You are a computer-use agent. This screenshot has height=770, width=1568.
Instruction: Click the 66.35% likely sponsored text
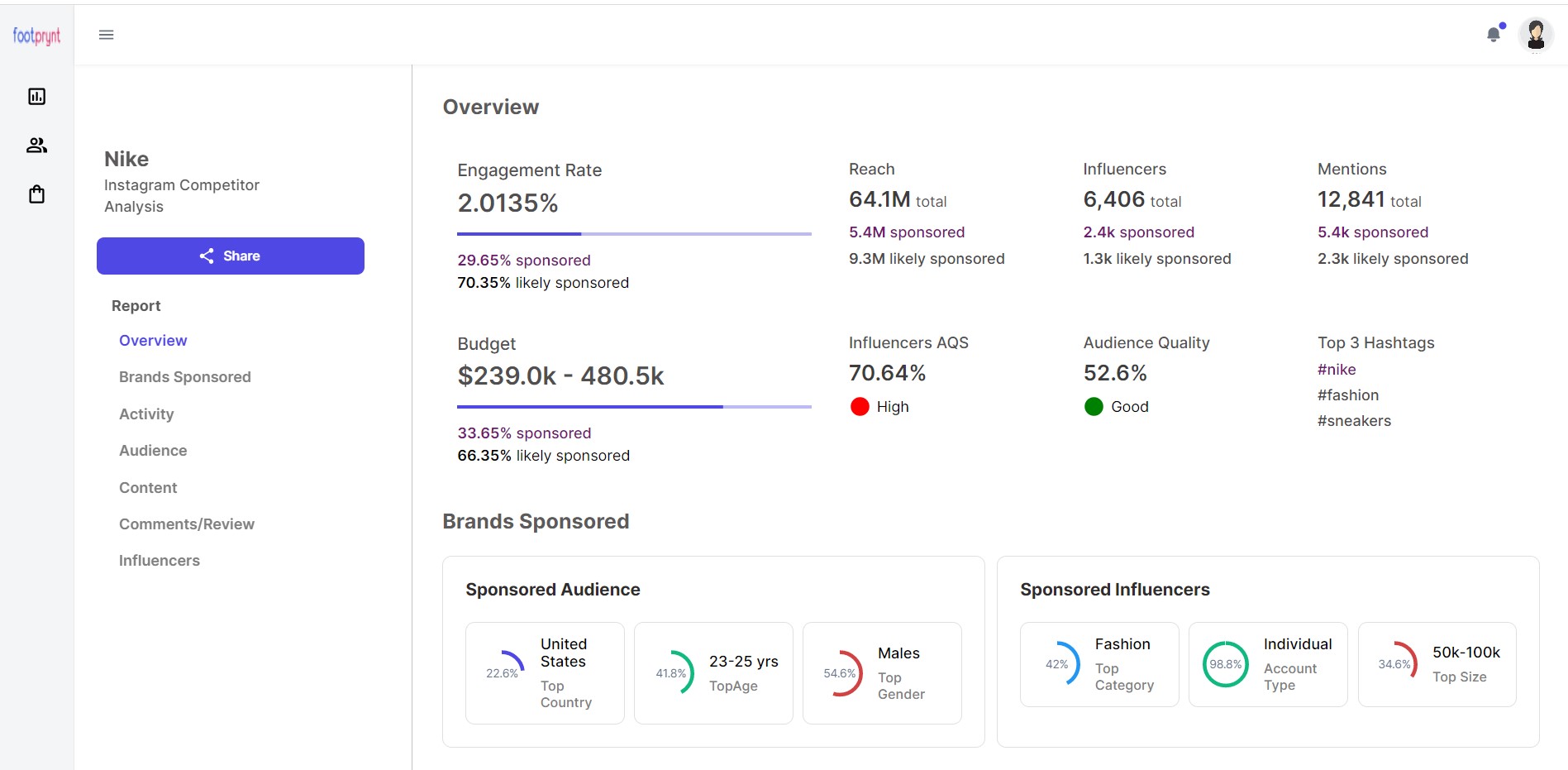click(x=543, y=456)
